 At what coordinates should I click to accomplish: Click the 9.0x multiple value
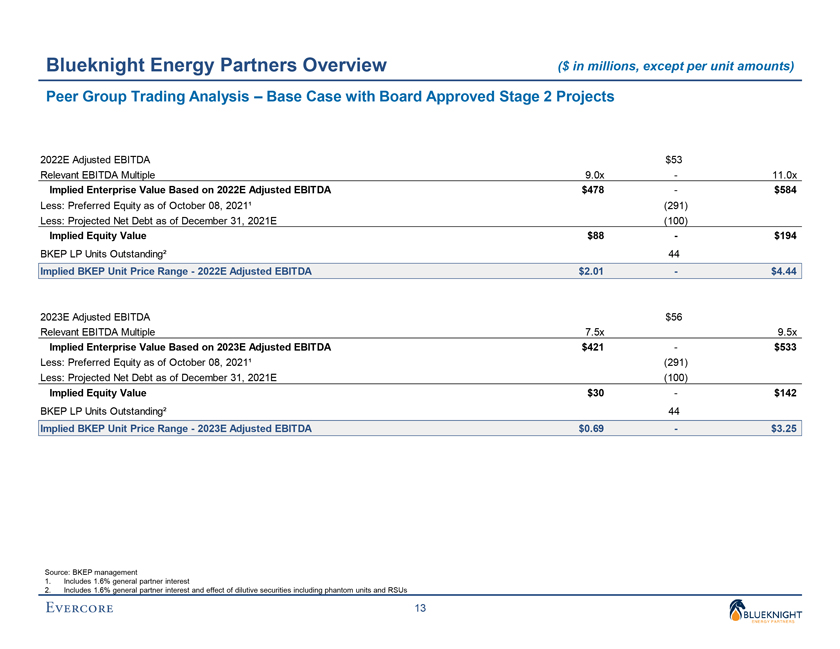click(x=594, y=175)
